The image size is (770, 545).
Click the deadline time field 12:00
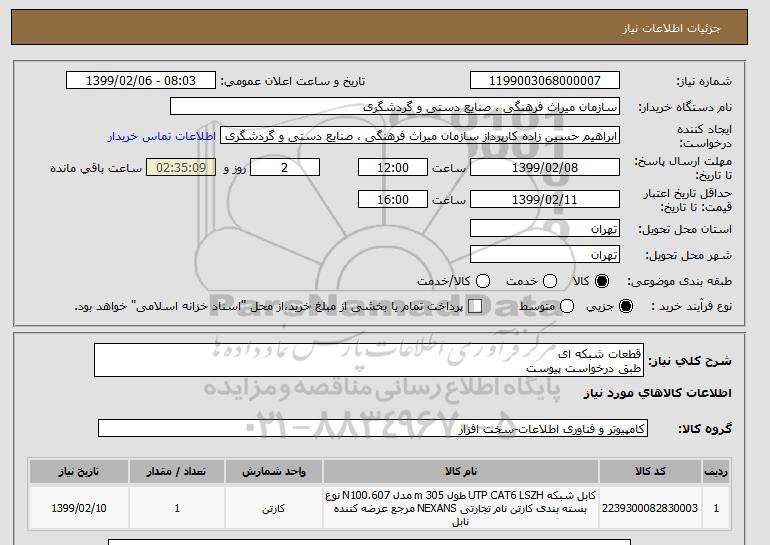point(393,167)
